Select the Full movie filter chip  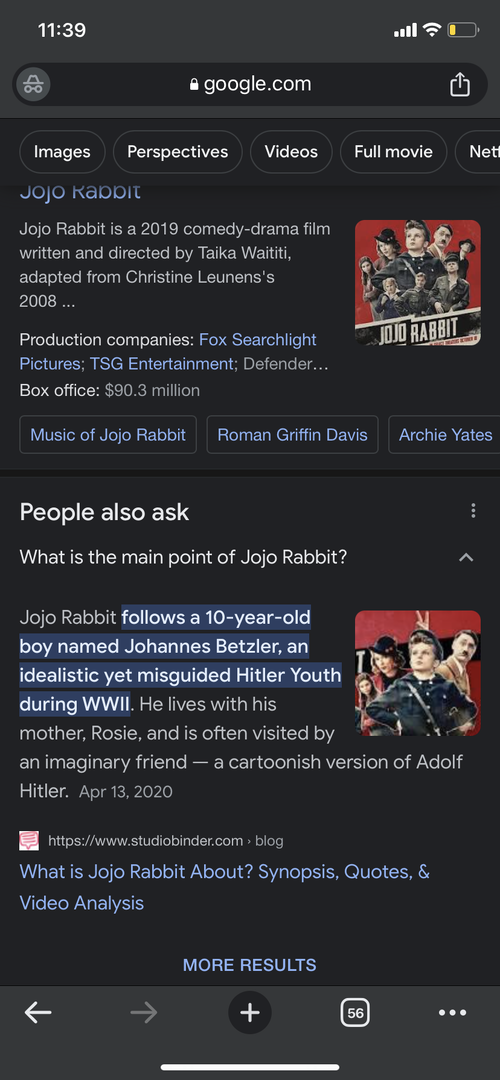(x=393, y=152)
